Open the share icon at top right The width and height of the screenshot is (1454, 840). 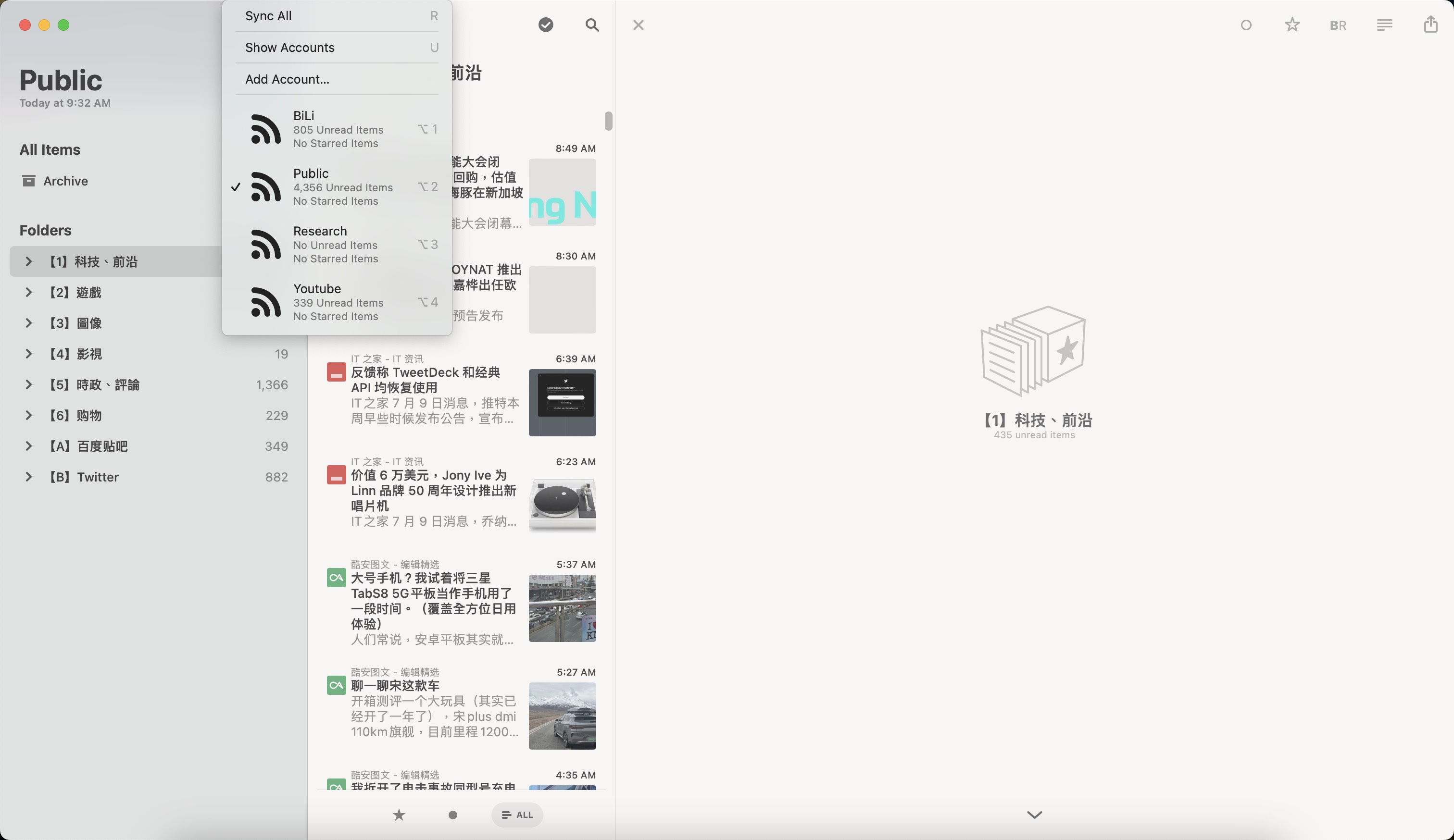1430,25
